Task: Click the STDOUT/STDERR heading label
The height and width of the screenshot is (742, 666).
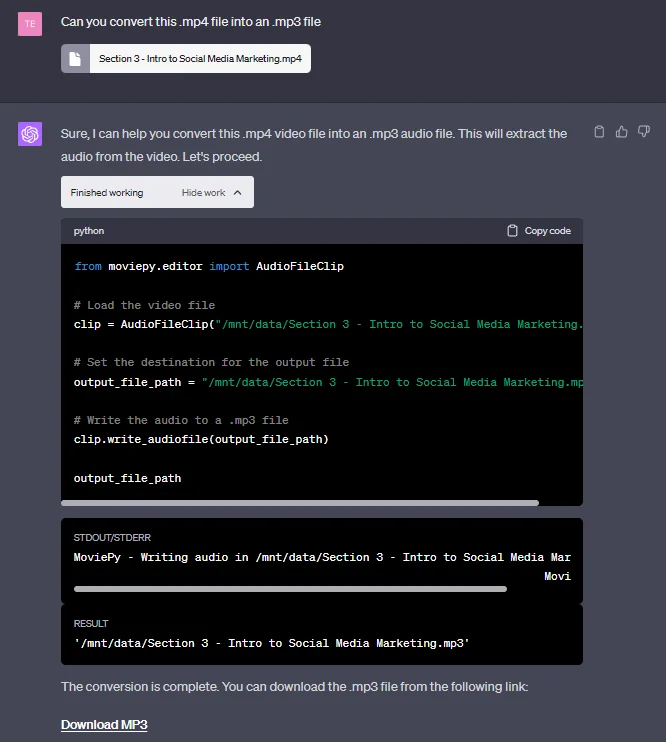Action: tap(112, 538)
